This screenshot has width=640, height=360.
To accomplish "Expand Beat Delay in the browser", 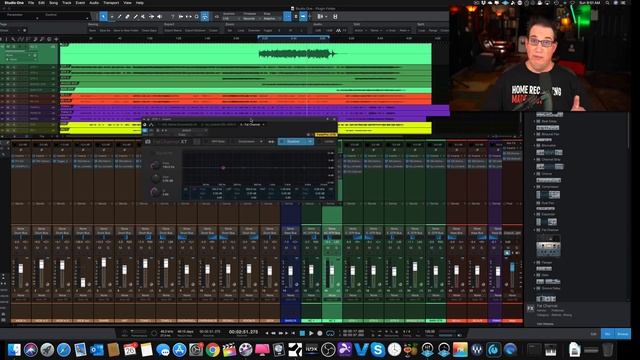I will [x=535, y=122].
